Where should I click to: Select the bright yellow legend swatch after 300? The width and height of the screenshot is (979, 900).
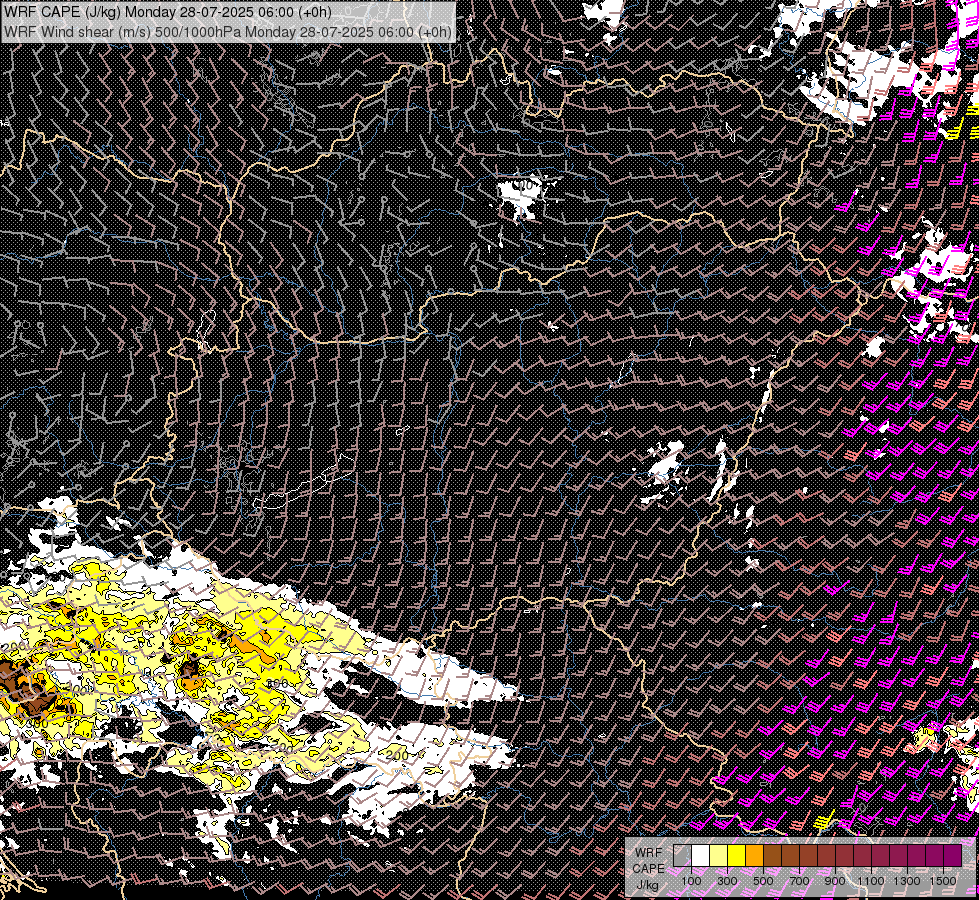point(737,856)
